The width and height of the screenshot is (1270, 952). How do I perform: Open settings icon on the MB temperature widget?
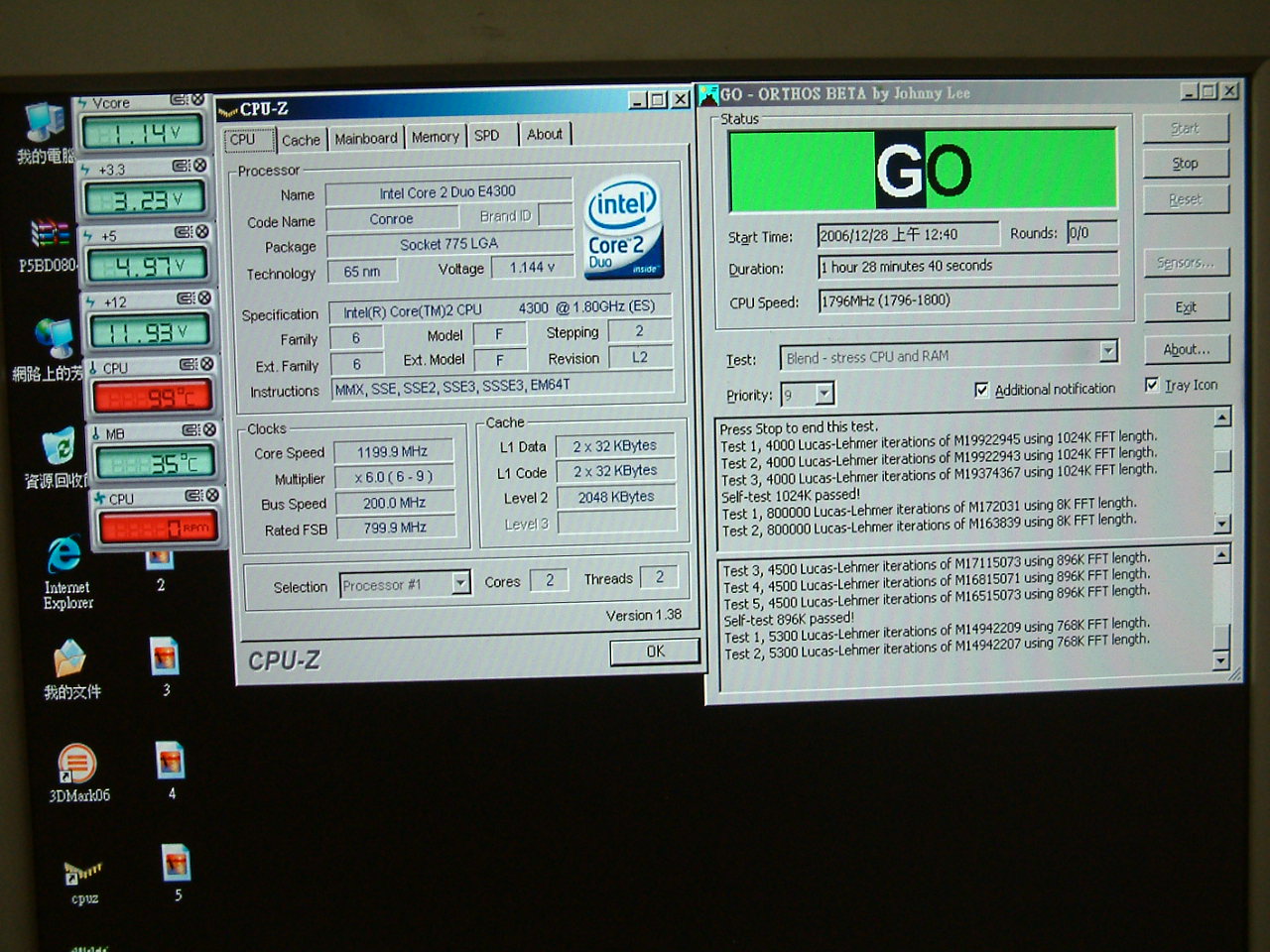coord(190,430)
